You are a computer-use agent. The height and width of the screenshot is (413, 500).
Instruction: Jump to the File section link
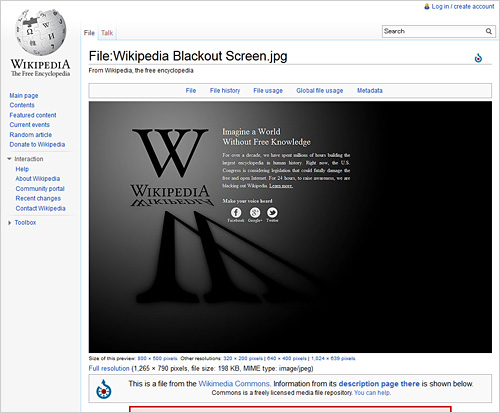(x=191, y=90)
